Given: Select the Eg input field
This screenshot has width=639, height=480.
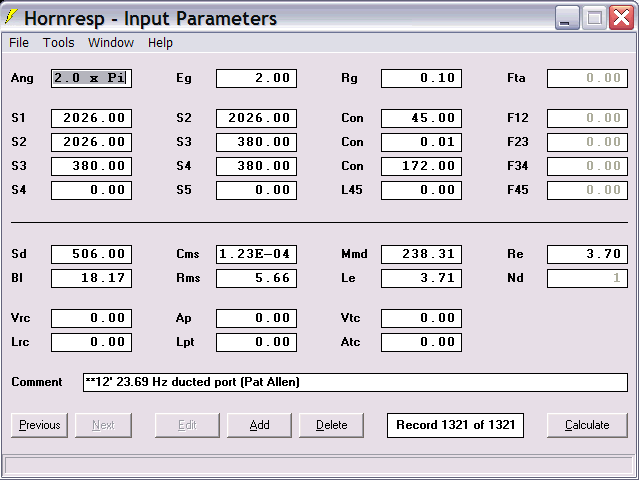Looking at the screenshot, I should (x=256, y=78).
